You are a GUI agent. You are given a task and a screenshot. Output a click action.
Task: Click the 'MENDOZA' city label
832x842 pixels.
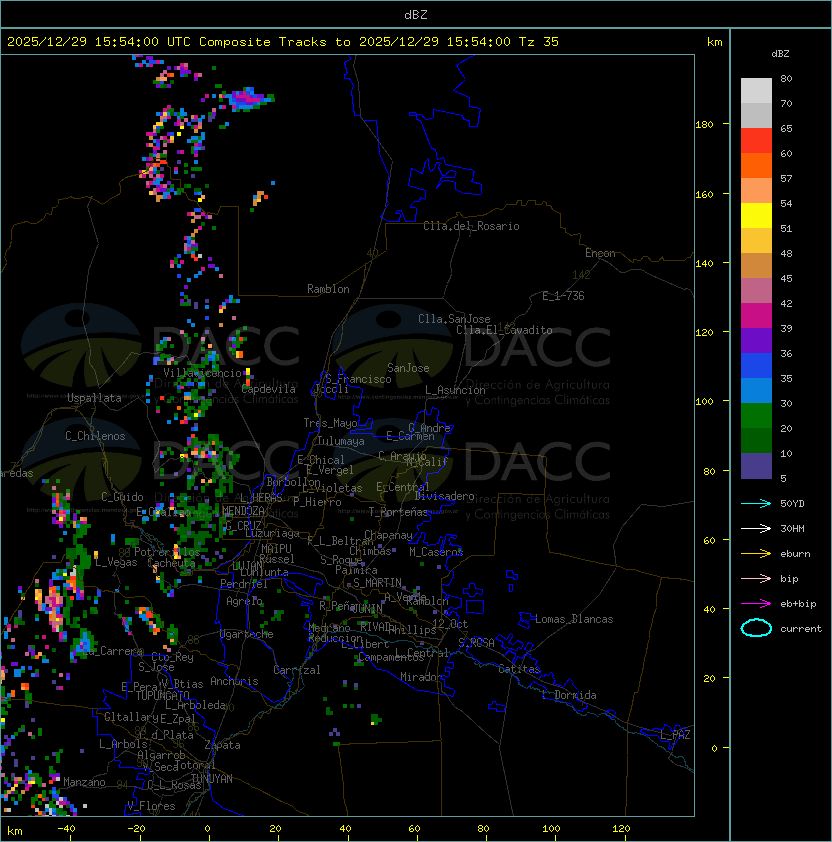point(243,511)
